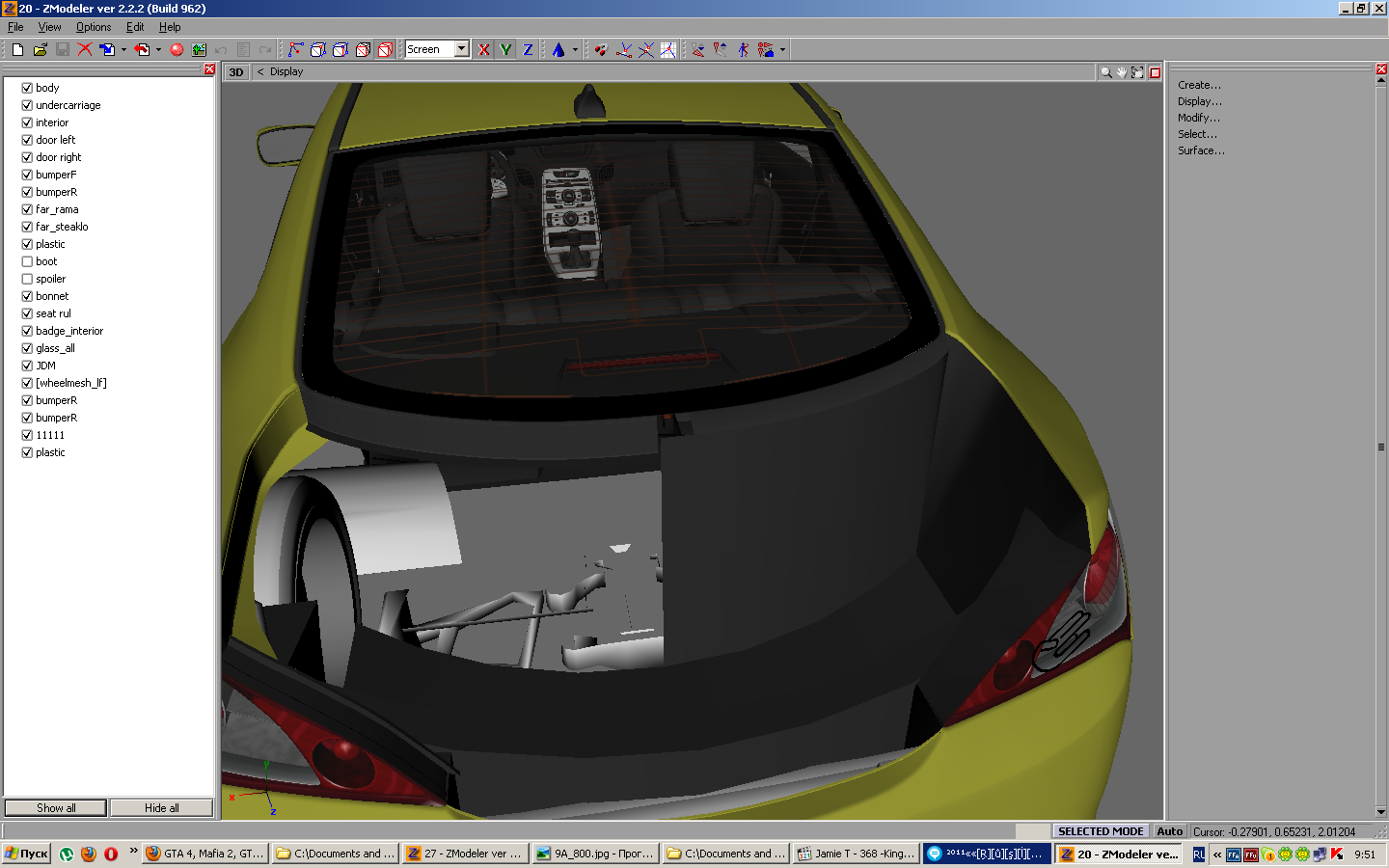This screenshot has height=868, width=1389.
Task: Click the Show all button
Action: pyautogui.click(x=56, y=808)
